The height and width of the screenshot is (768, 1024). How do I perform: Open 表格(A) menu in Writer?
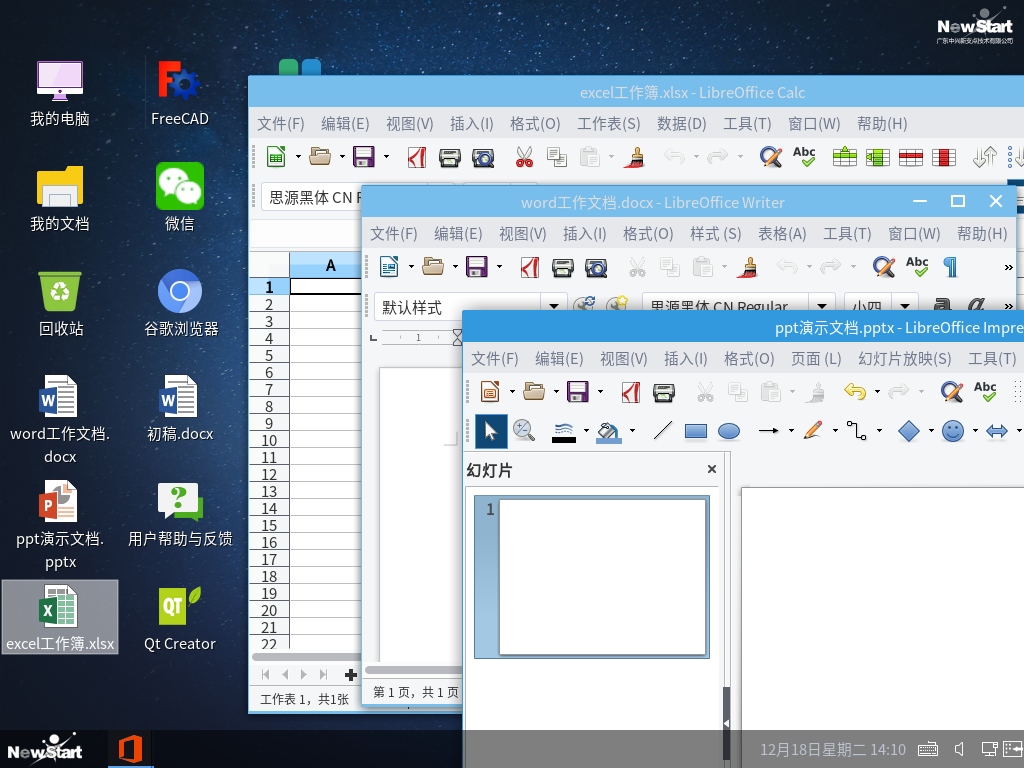click(x=782, y=233)
